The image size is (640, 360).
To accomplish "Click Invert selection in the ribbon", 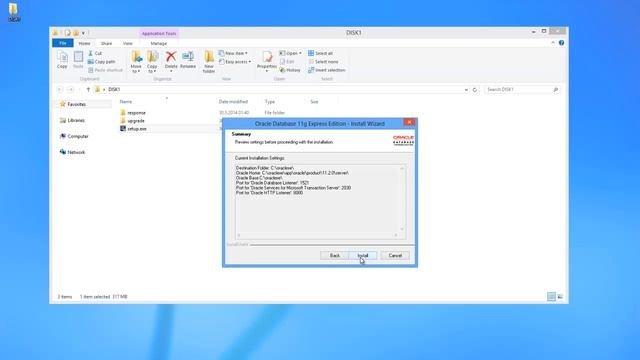I will point(327,70).
